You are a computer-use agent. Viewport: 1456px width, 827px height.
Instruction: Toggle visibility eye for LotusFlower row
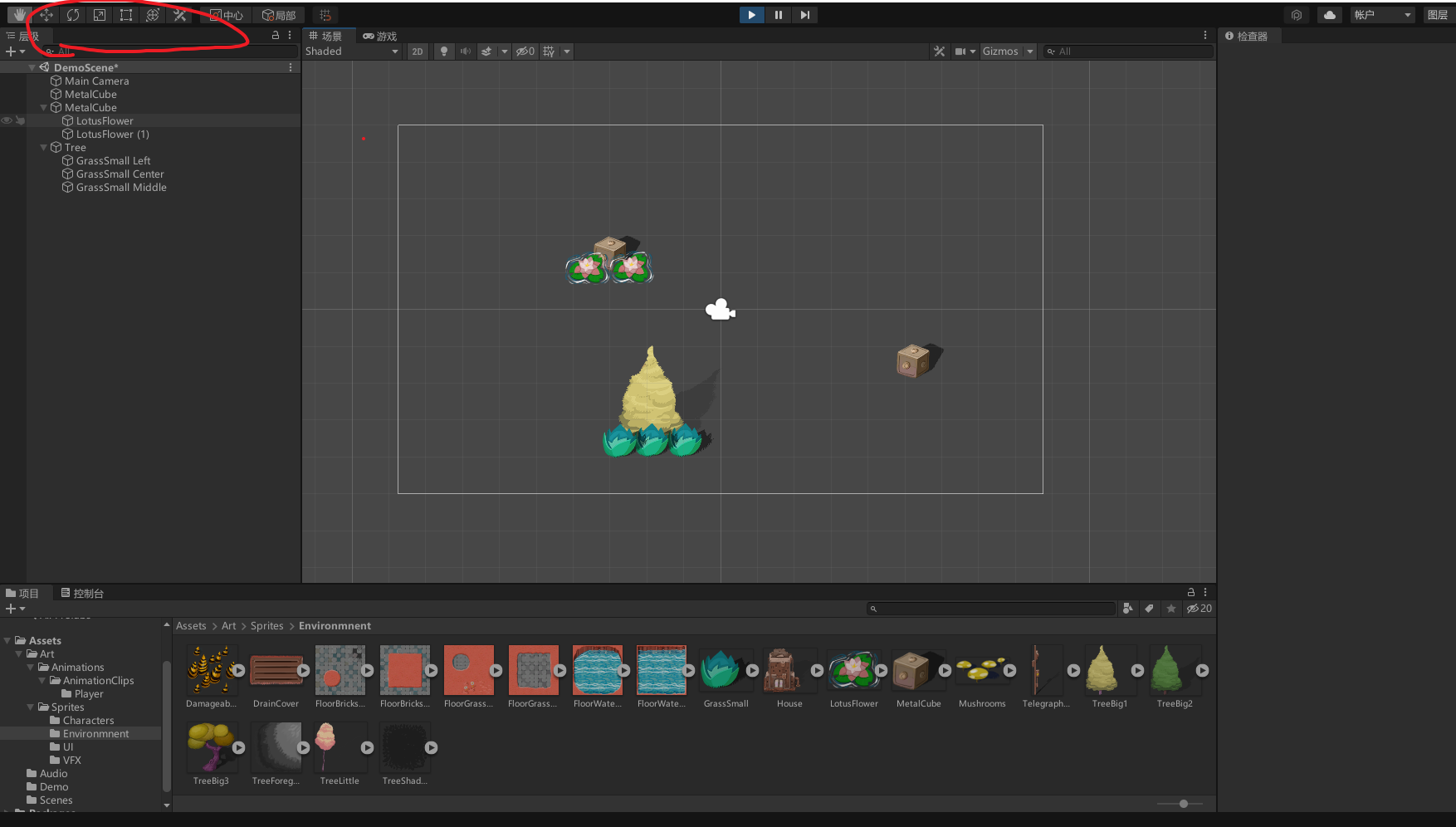[7, 121]
